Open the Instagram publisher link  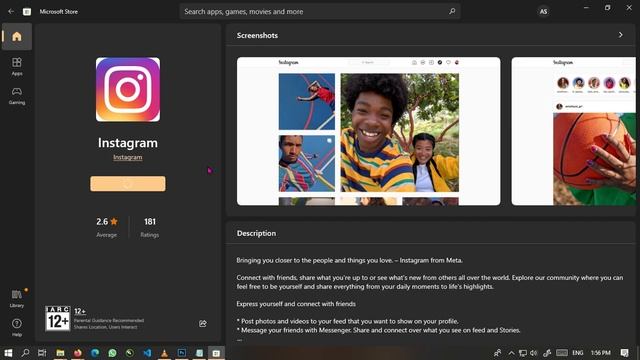coord(128,158)
